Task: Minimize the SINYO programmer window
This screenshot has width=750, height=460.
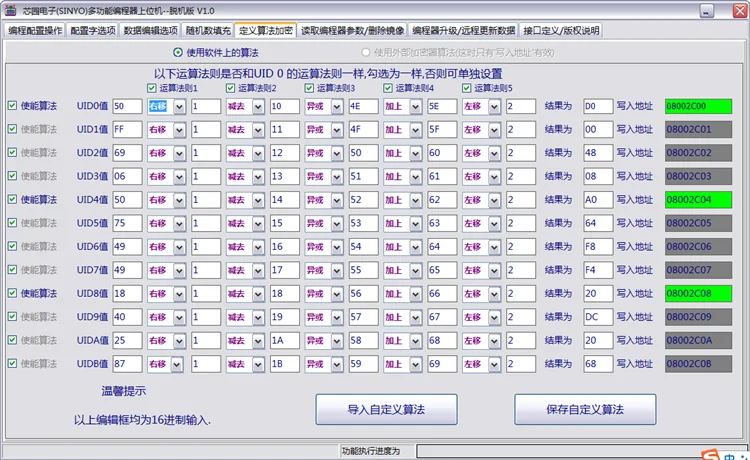Action: [706, 11]
